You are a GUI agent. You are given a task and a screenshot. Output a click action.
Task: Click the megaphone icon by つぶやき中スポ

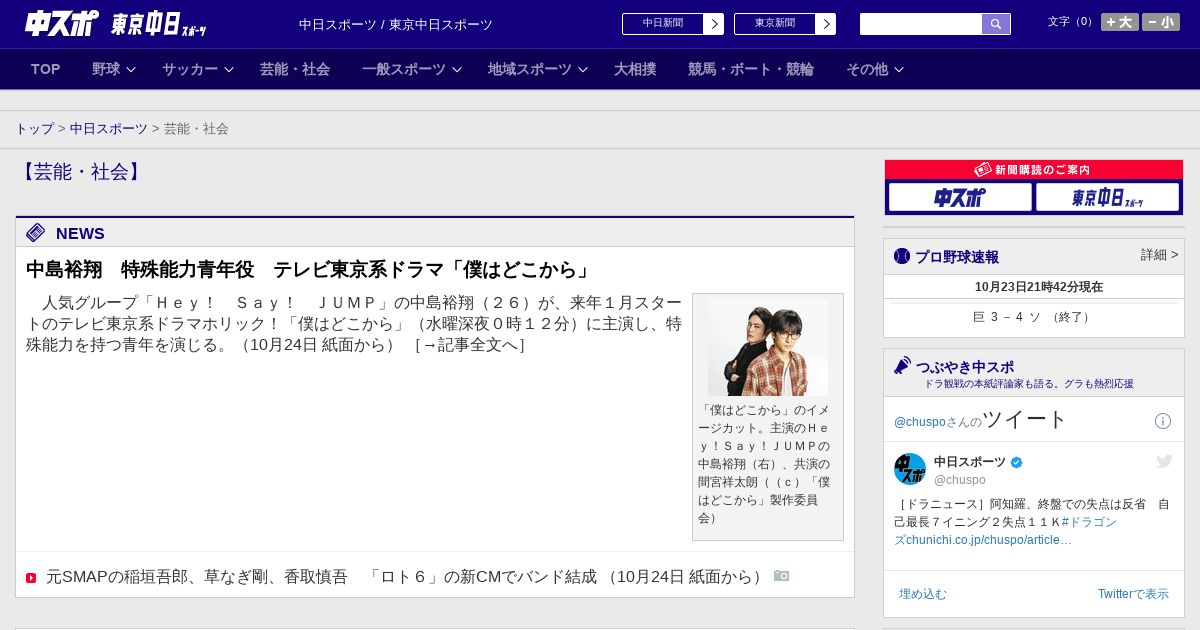click(x=902, y=365)
